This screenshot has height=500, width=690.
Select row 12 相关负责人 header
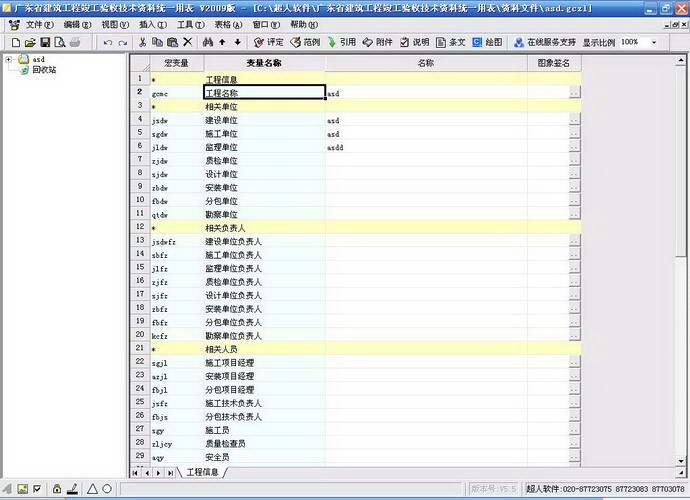tap(140, 227)
